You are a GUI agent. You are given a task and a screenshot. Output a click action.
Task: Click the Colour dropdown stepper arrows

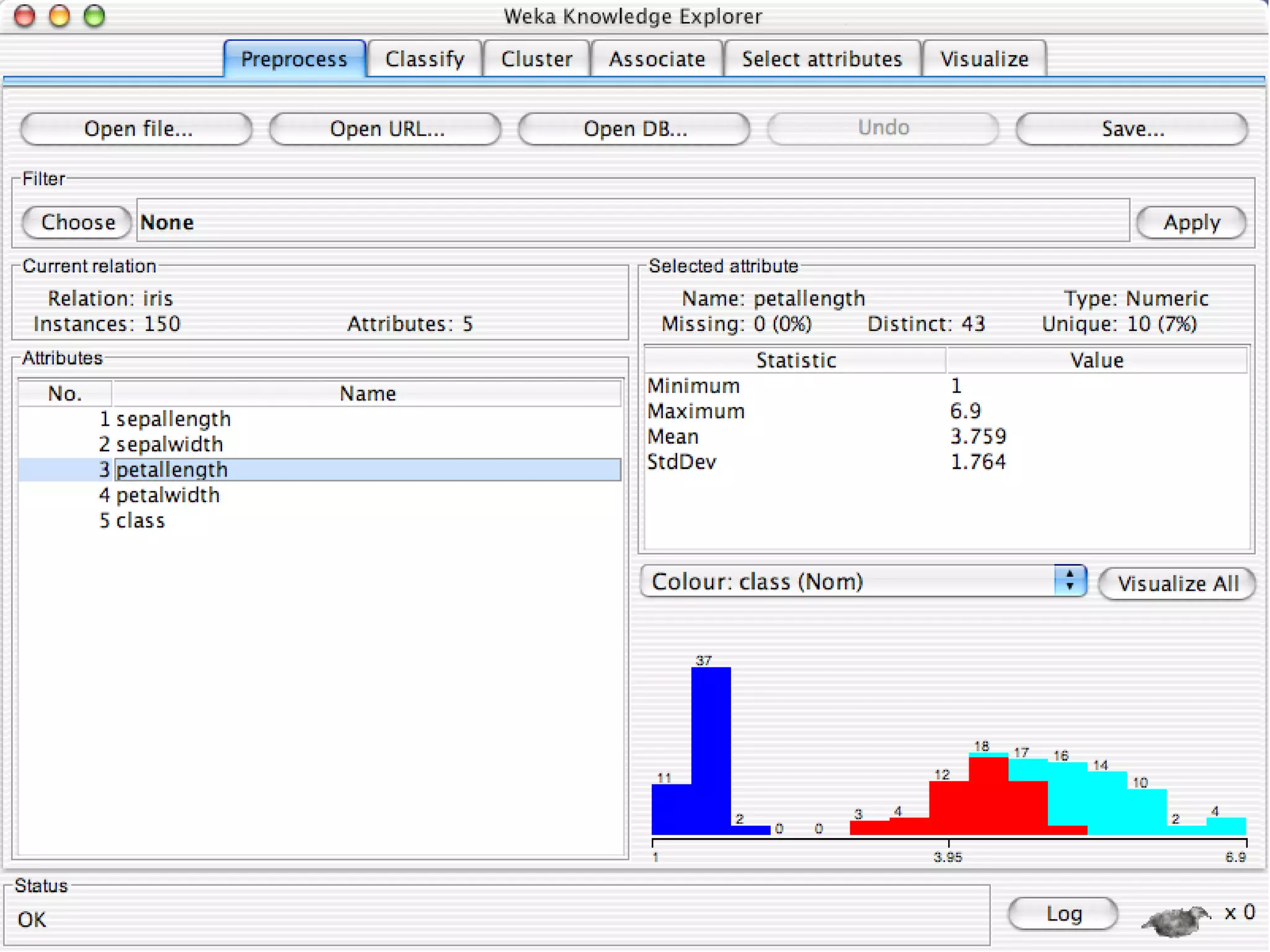click(x=1069, y=581)
